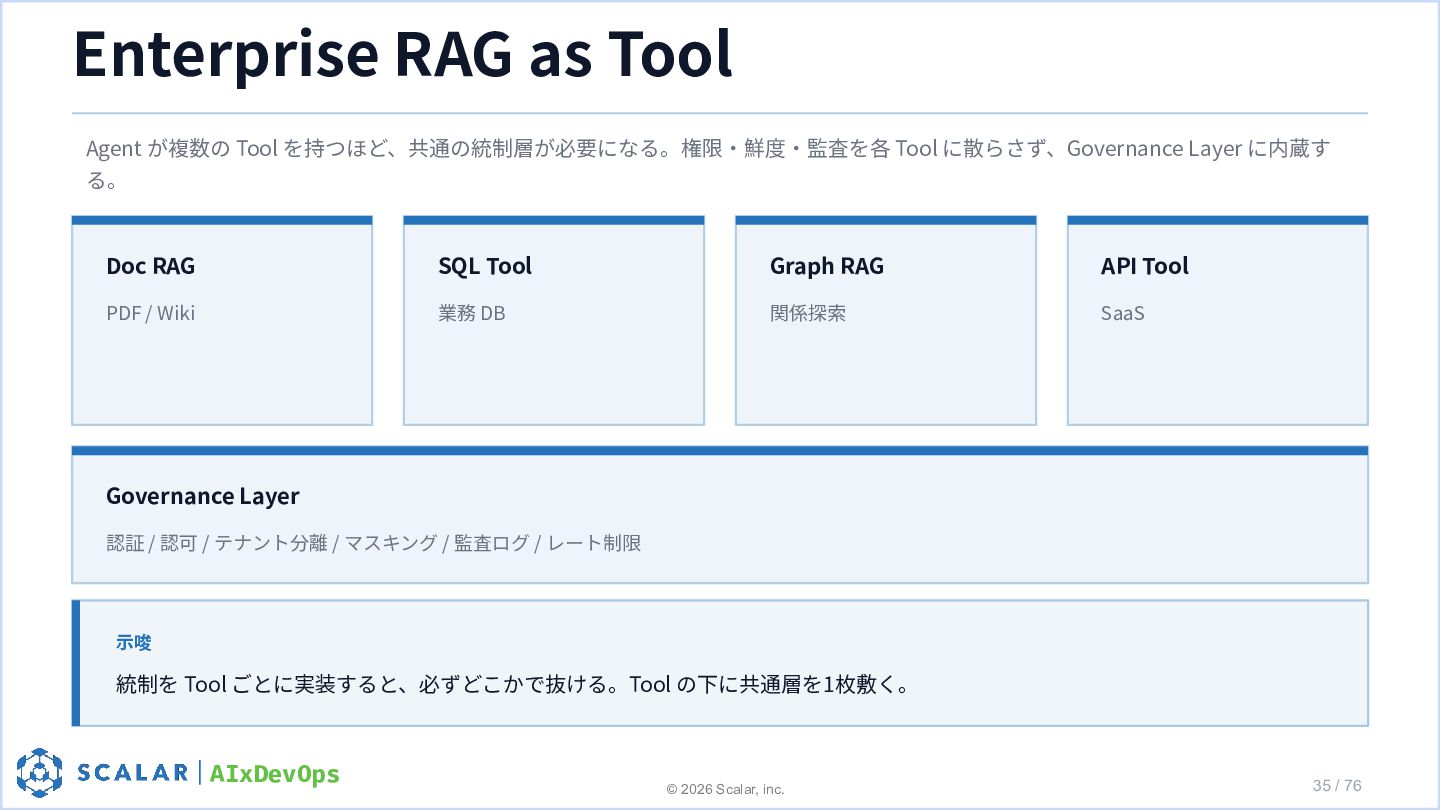Viewport: 1440px width, 810px height.
Task: Click the API Tool card heading
Action: tap(1145, 266)
